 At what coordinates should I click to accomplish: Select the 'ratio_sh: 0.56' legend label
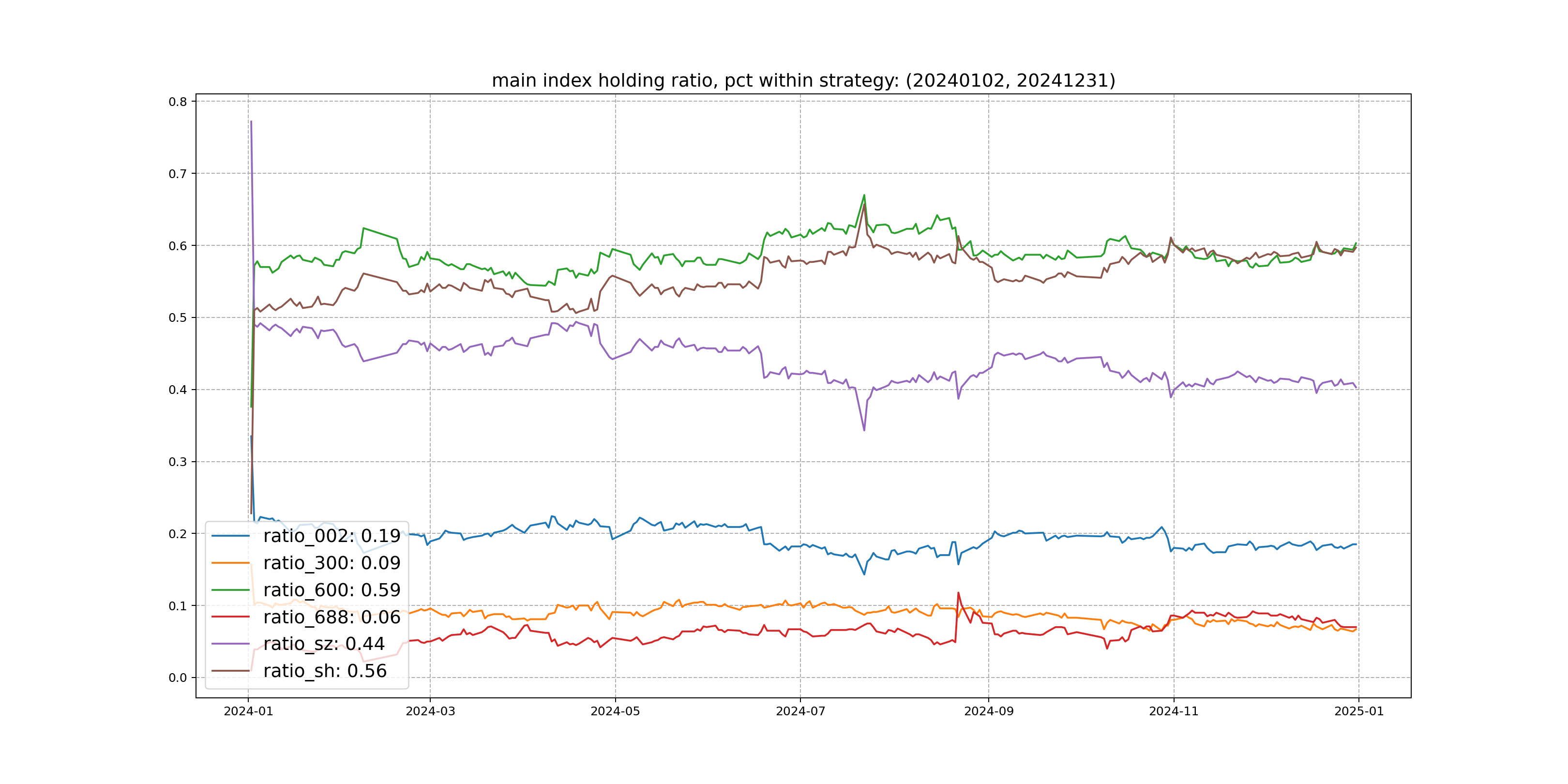[x=325, y=671]
